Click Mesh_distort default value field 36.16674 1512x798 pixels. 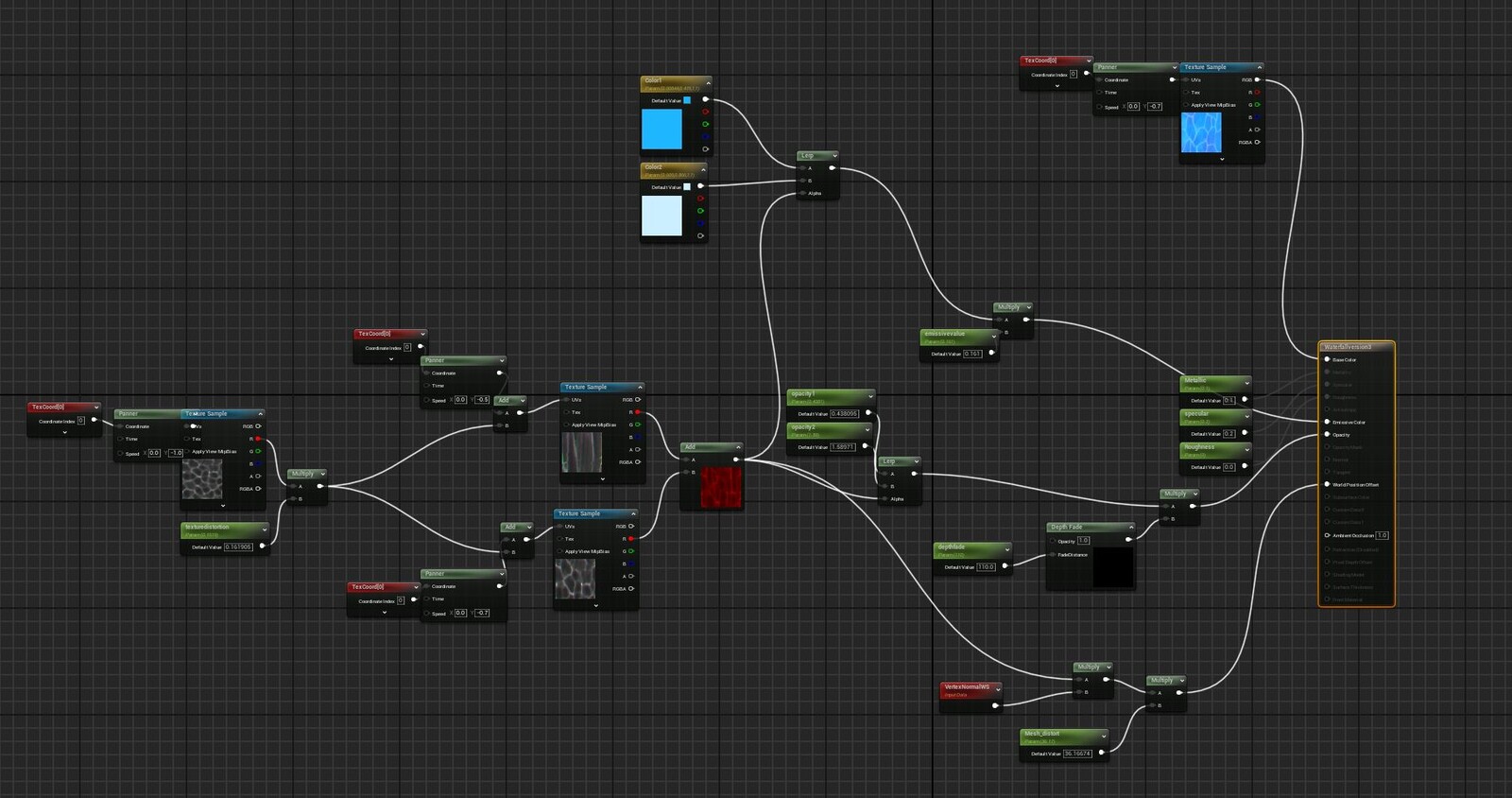pos(1077,754)
